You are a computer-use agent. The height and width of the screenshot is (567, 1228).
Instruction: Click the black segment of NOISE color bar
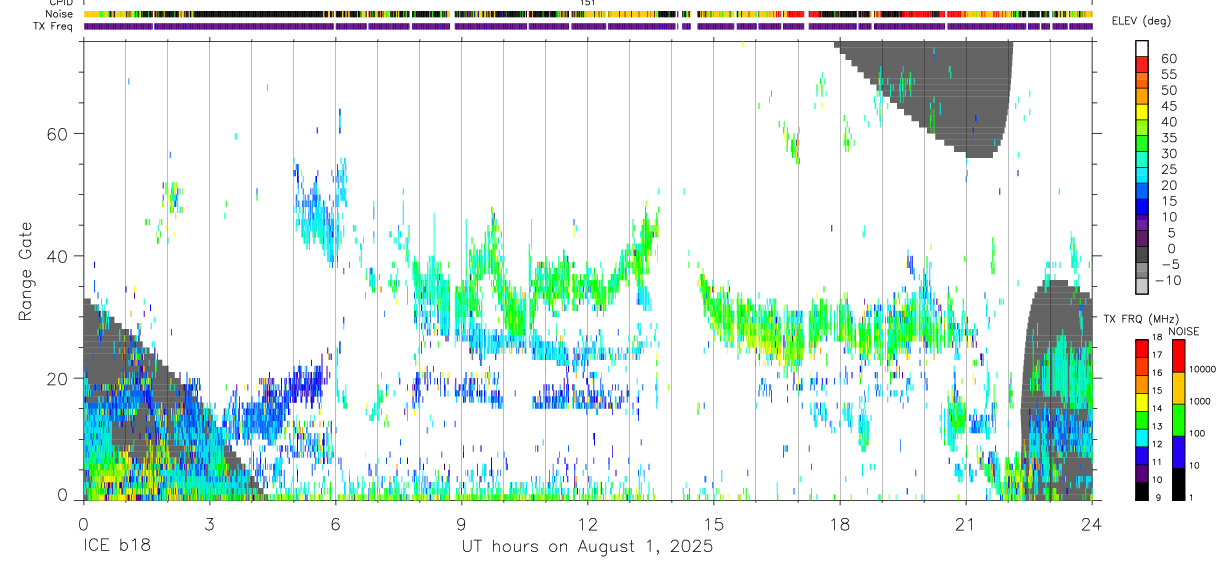tap(1178, 484)
